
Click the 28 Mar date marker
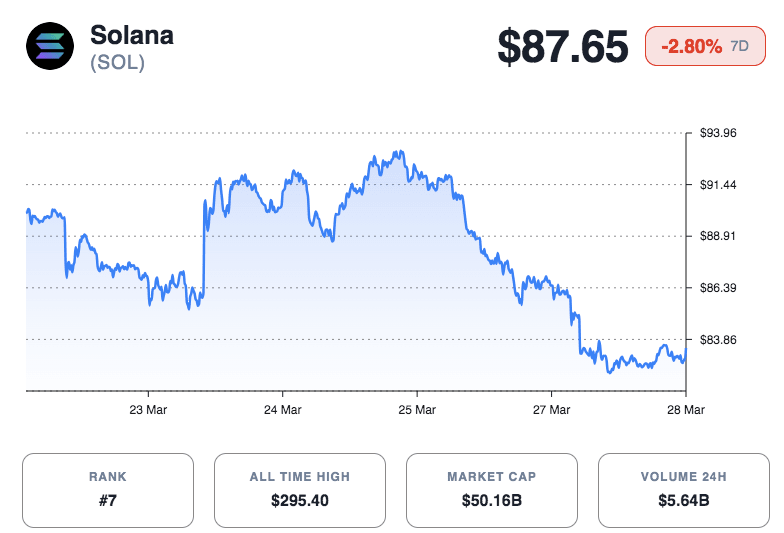pos(685,410)
